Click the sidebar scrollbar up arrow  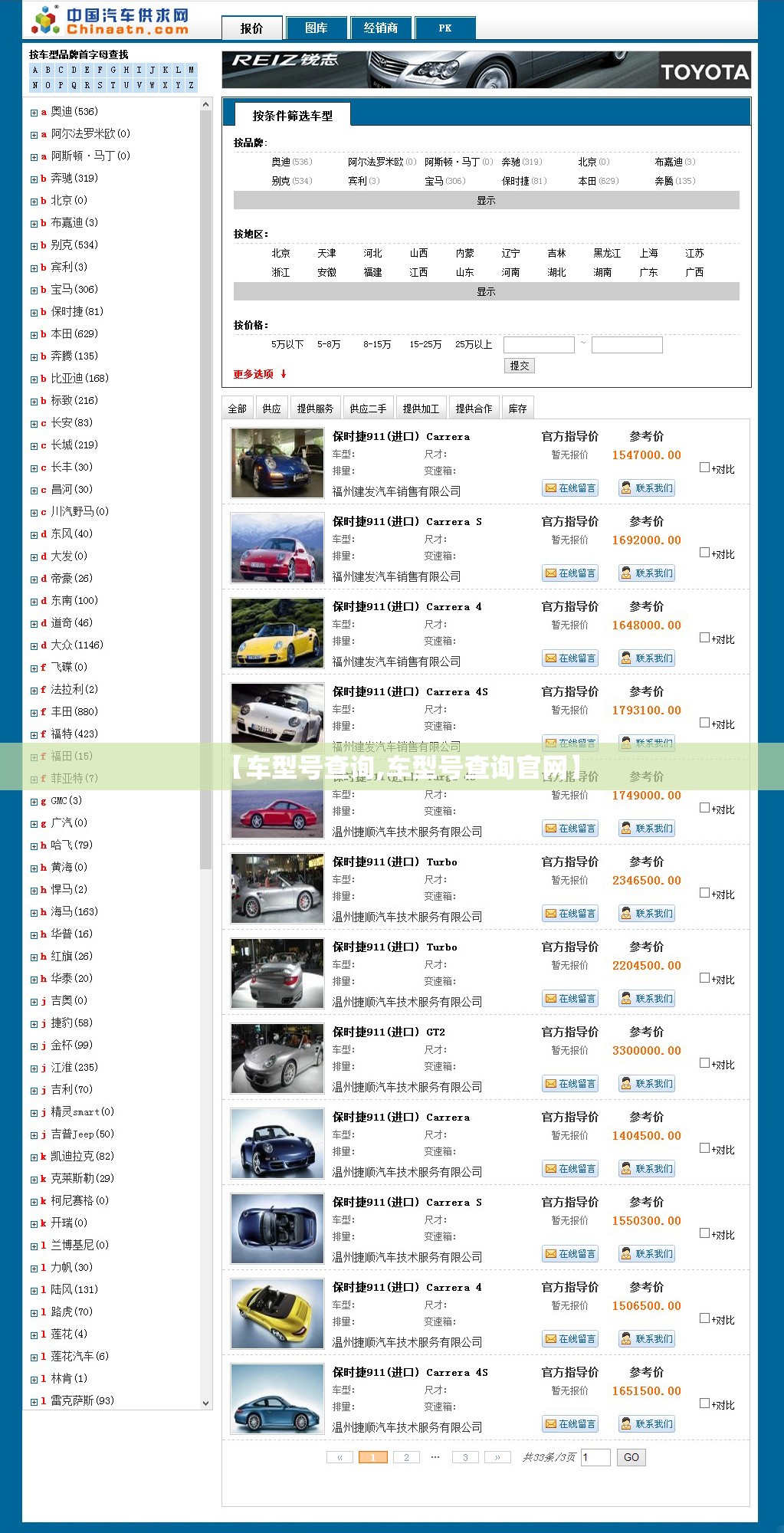tap(205, 104)
